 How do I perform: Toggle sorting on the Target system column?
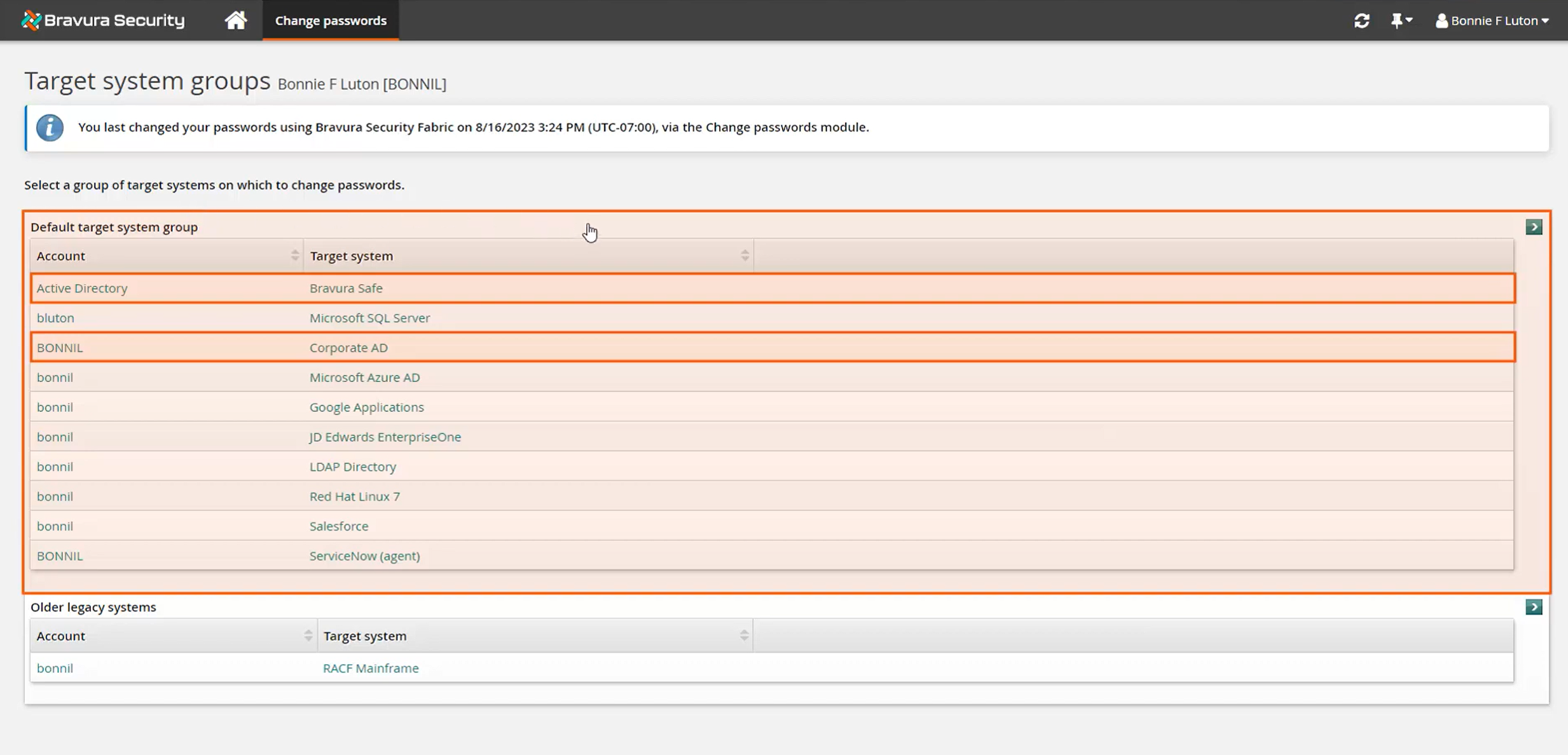click(745, 255)
